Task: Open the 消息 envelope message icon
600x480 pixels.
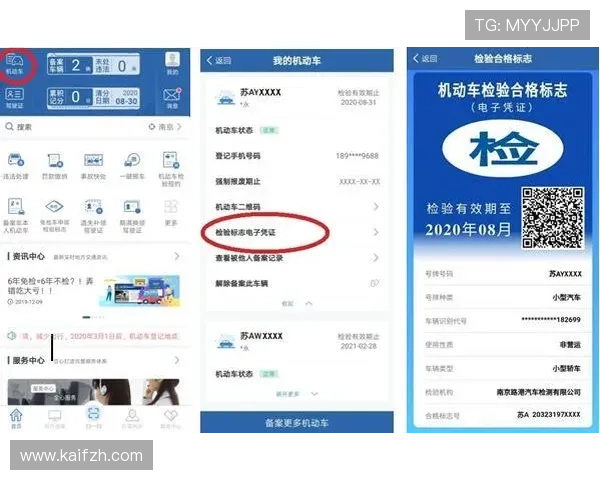Action: 172,98
